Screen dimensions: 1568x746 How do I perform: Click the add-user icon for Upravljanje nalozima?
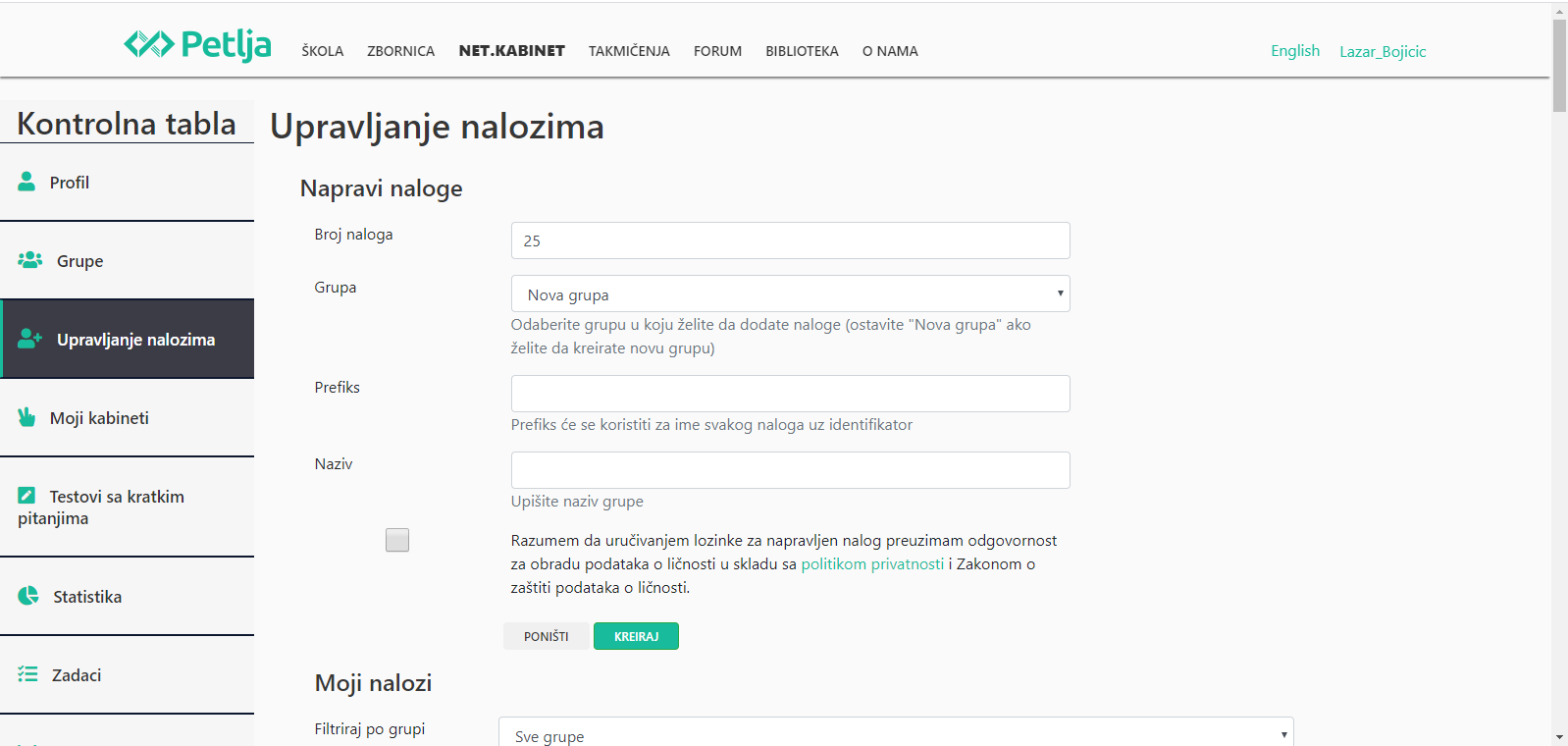coord(30,339)
